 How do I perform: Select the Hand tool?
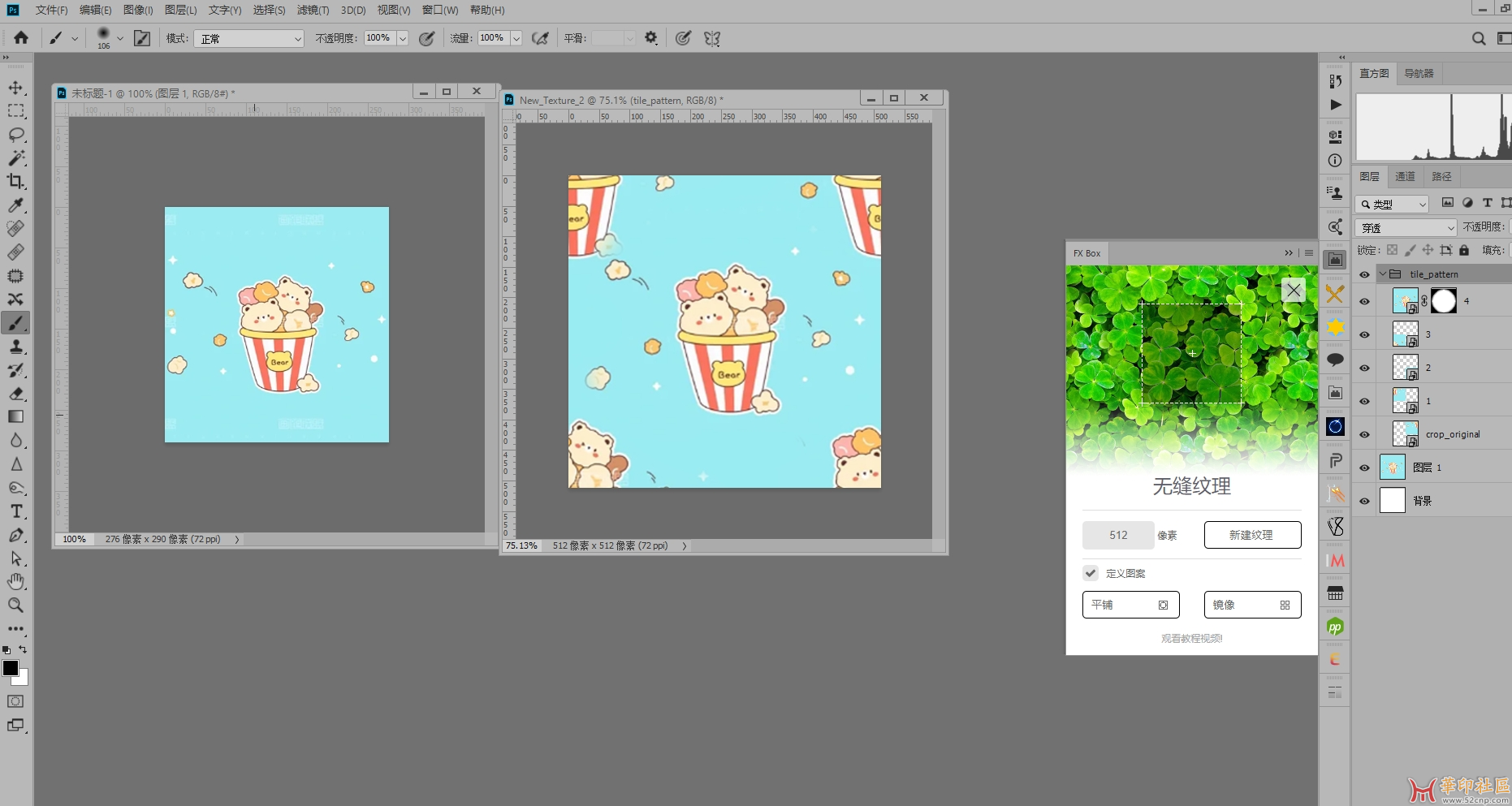(15, 582)
